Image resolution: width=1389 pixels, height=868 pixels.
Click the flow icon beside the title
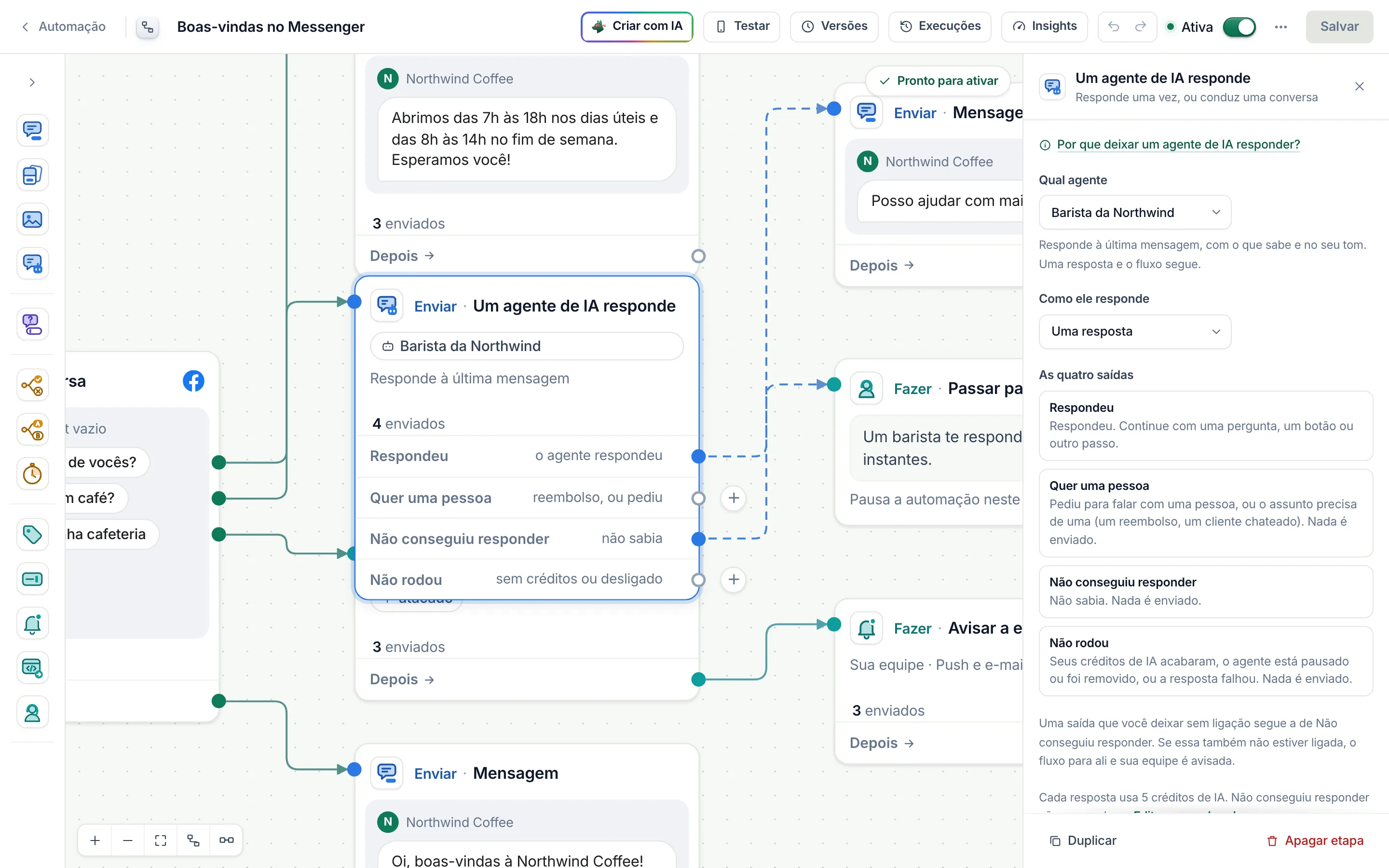148,27
